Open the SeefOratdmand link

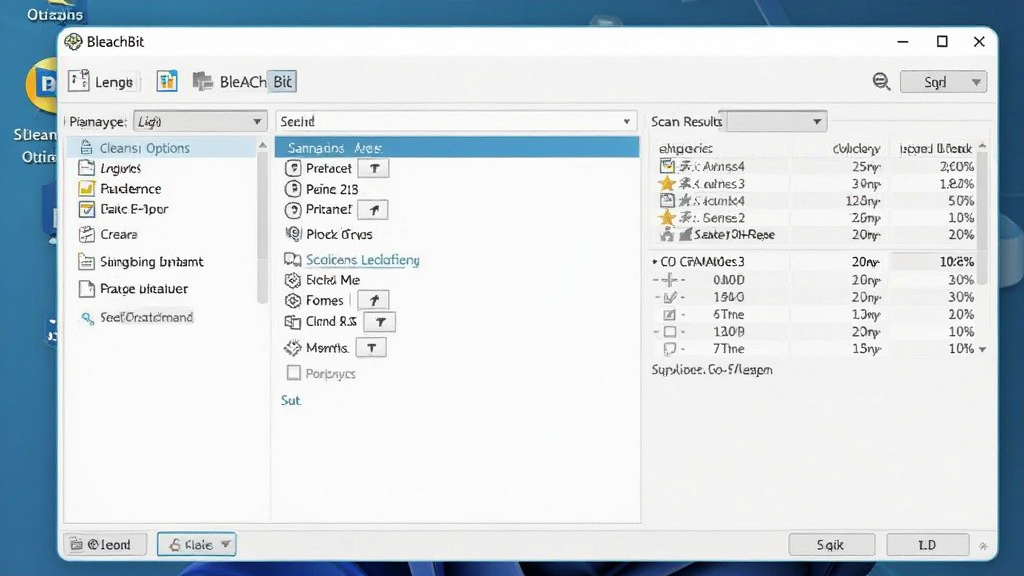[x=146, y=317]
